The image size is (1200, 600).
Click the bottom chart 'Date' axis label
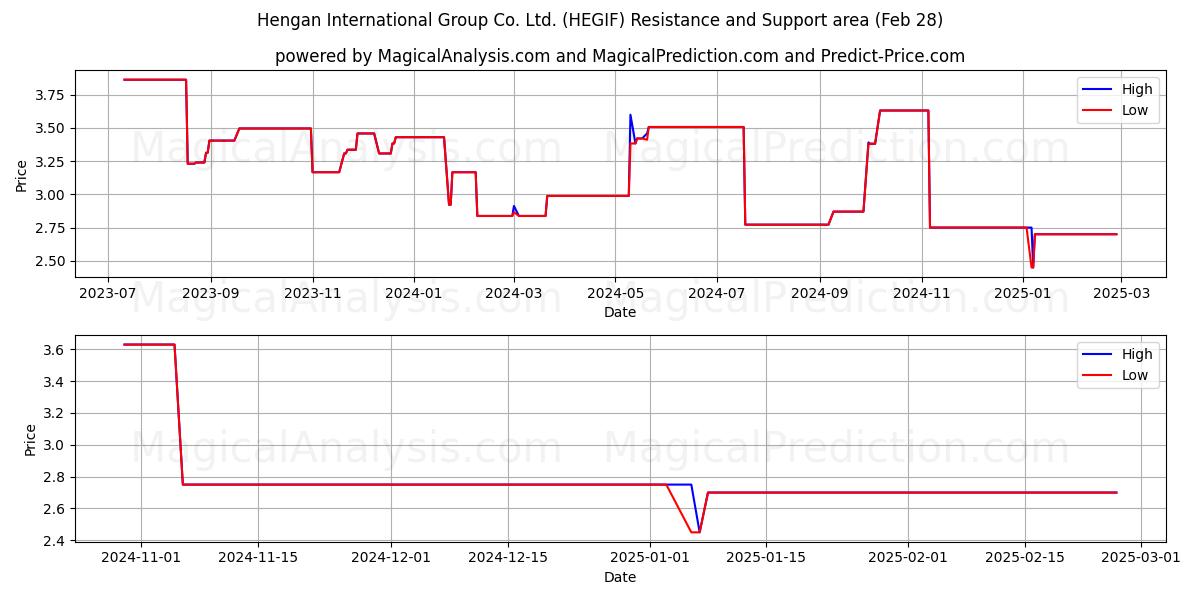point(620,577)
